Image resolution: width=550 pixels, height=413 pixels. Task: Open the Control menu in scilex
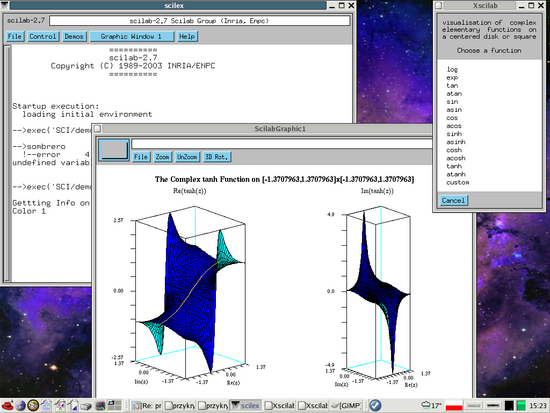(x=42, y=36)
